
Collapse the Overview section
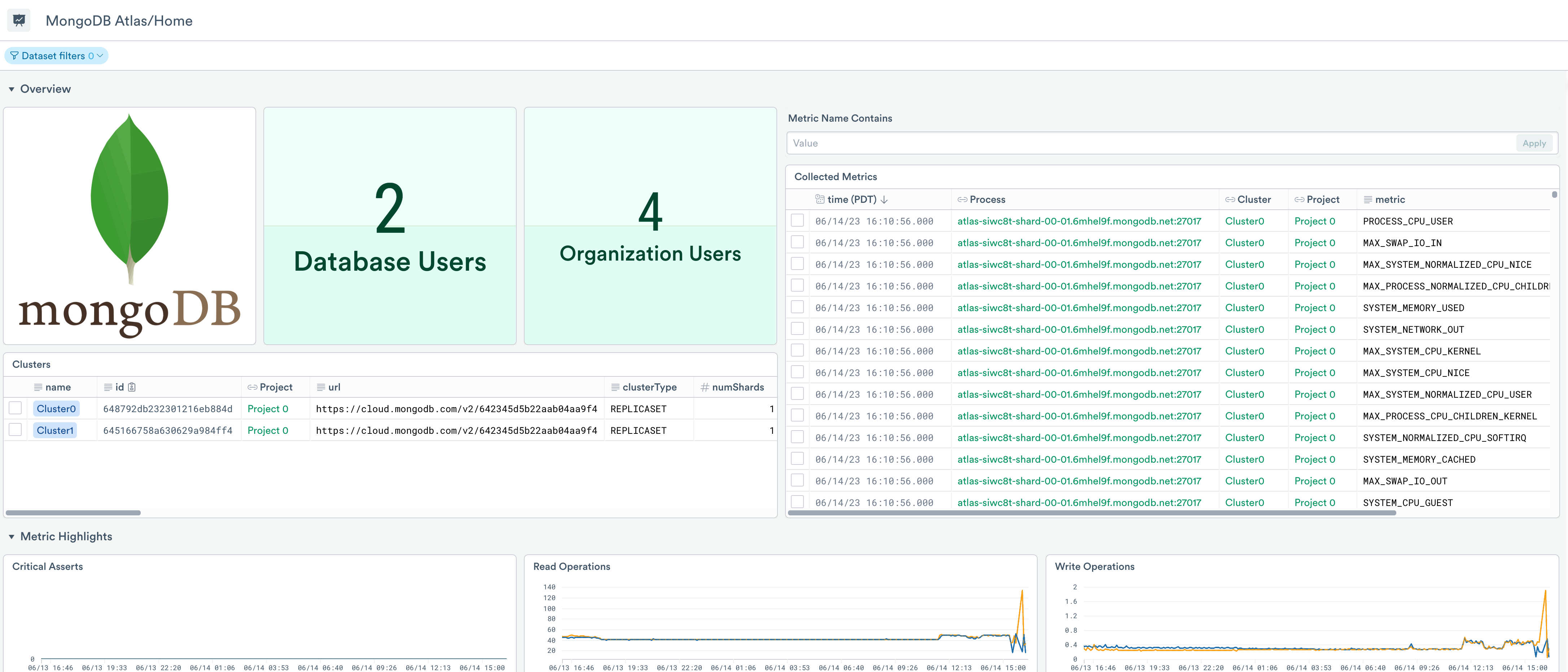pos(12,90)
